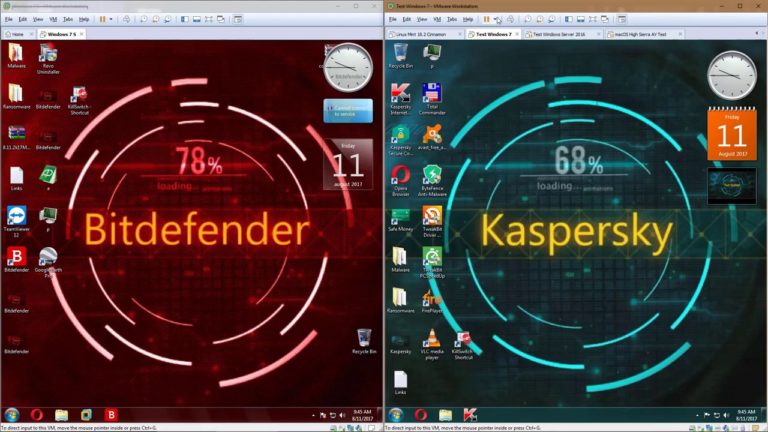Viewport: 768px width, 432px height.
Task: Take a snapshot in left VMware window toolbar
Action: (144, 19)
